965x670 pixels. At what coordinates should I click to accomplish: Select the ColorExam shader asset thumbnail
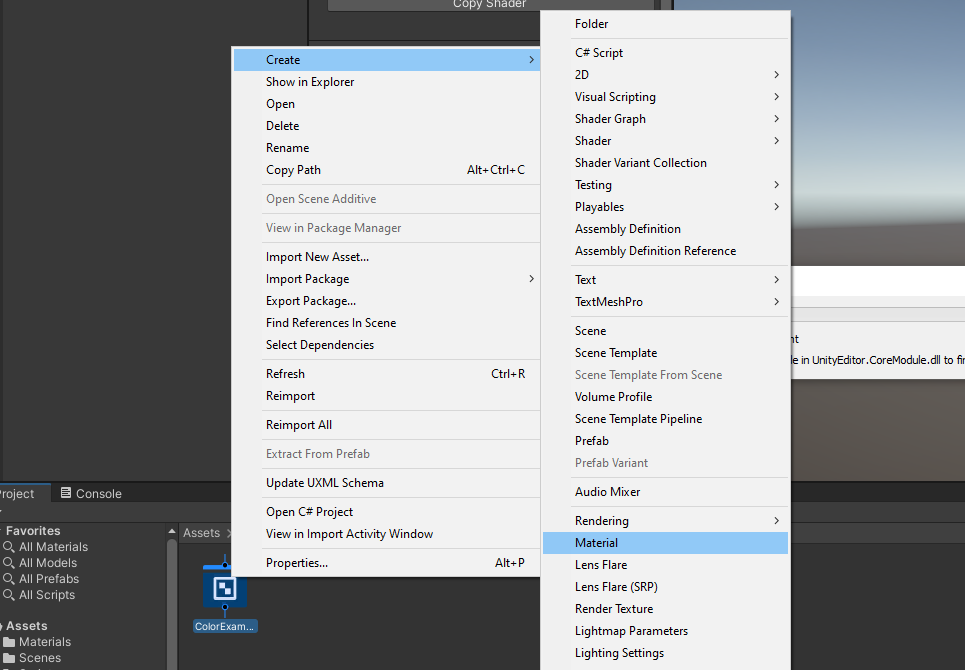point(225,587)
